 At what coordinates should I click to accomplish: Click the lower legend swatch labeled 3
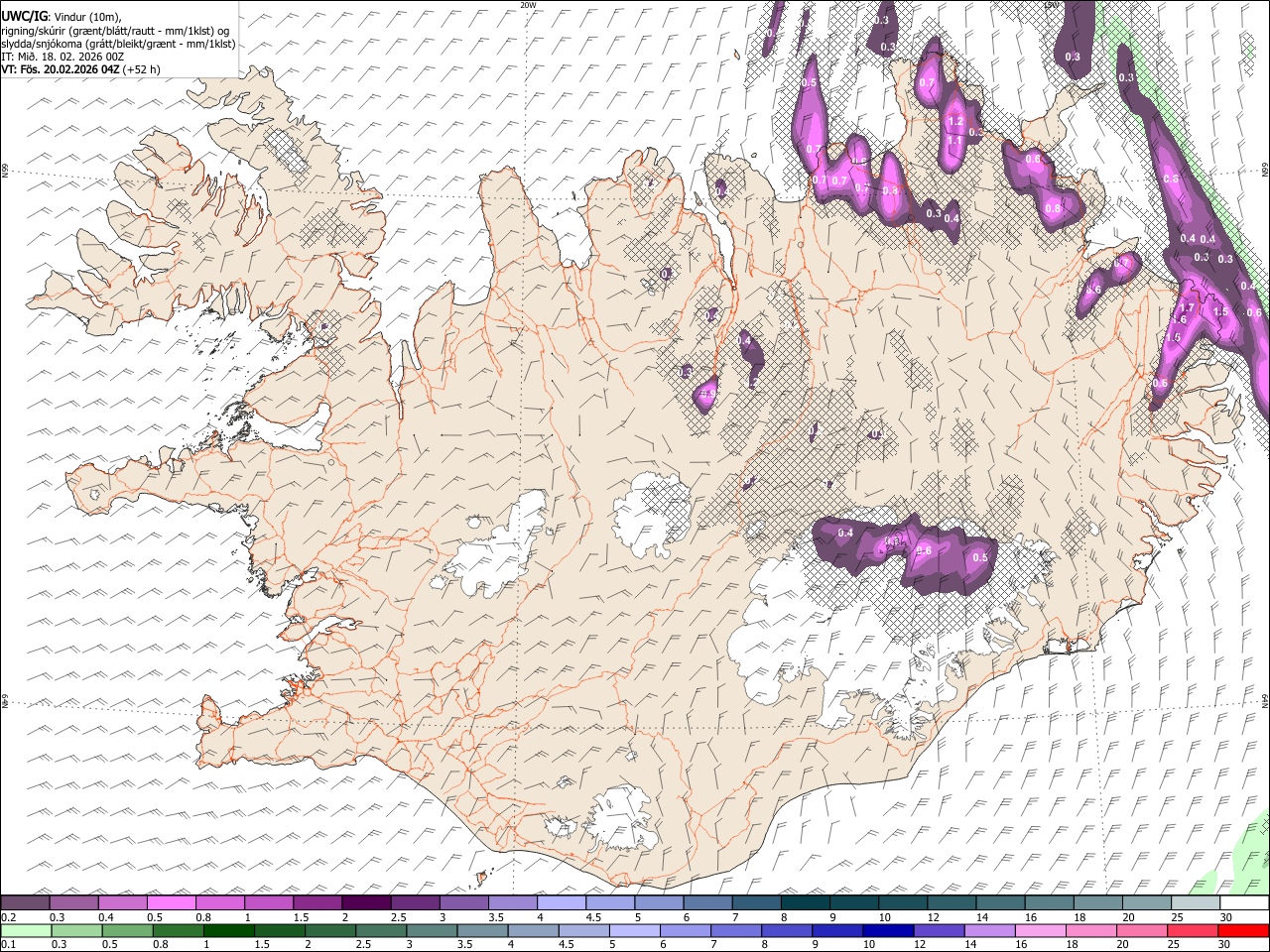[431, 930]
